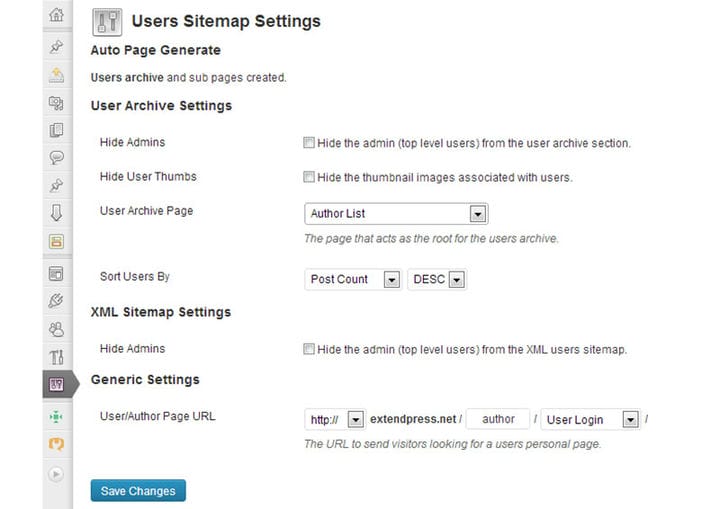
Task: Open the Users people icon in sidebar
Action: coord(56,329)
